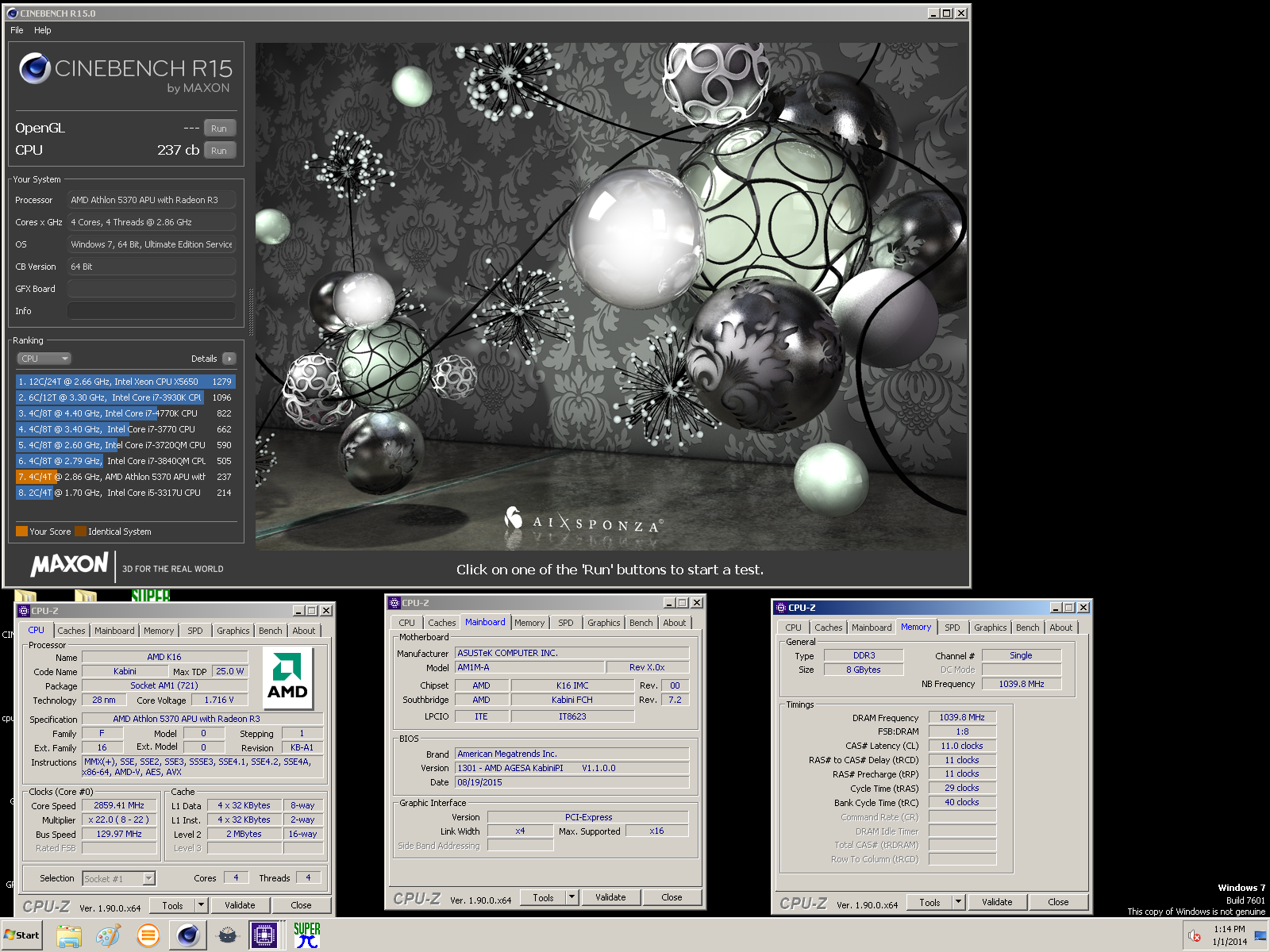The height and width of the screenshot is (952, 1270).
Task: Select ranking row AMD Athlon 5370 APU
Action: coord(125,477)
